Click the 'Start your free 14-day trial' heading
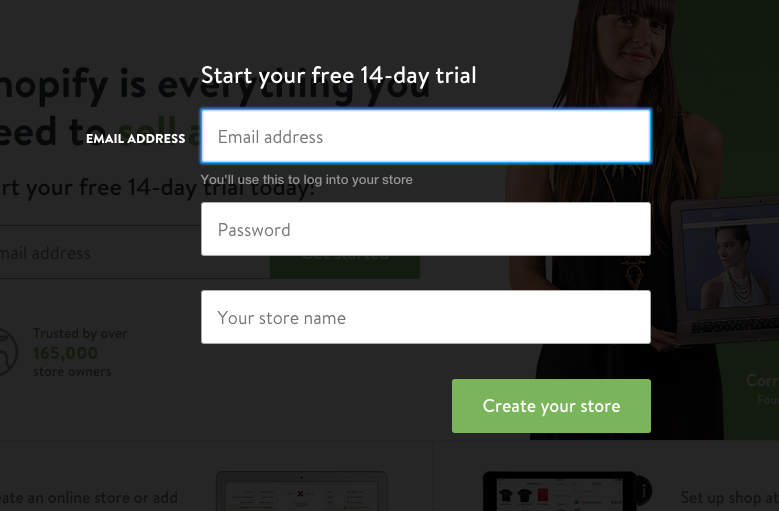Viewport: 779px width, 511px height. 338,75
